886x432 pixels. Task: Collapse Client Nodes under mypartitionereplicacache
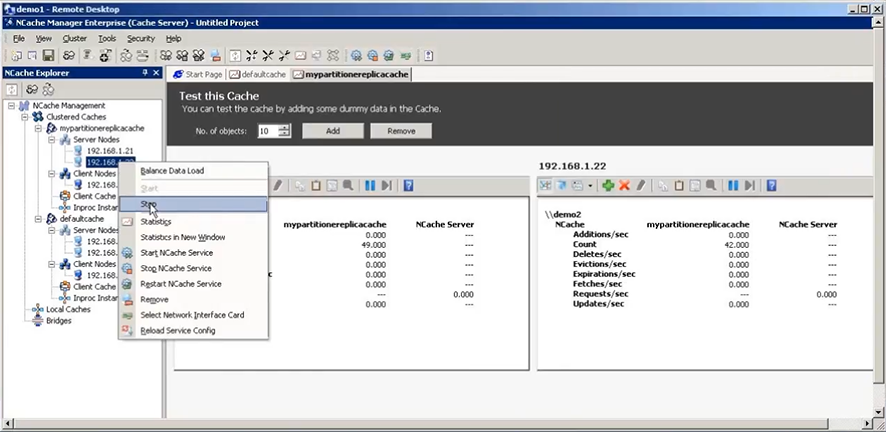(x=52, y=173)
